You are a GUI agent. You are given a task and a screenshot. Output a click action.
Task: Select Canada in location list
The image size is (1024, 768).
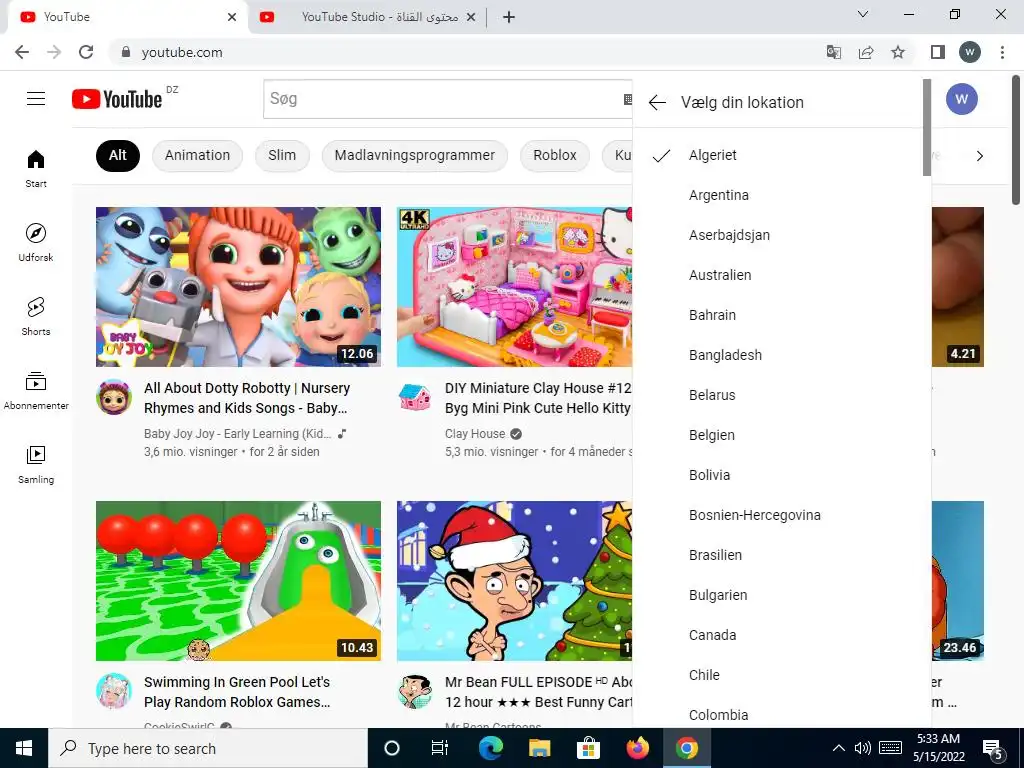[x=782, y=635]
